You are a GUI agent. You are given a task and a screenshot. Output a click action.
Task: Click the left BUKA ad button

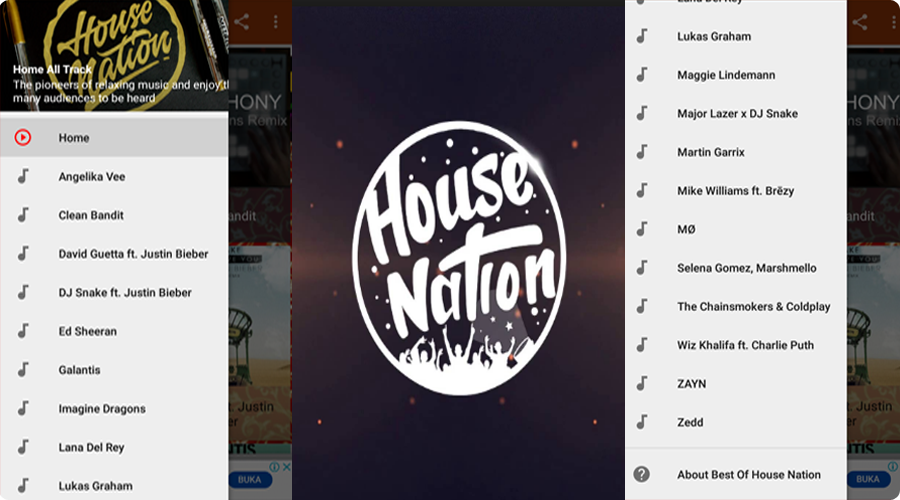point(250,479)
